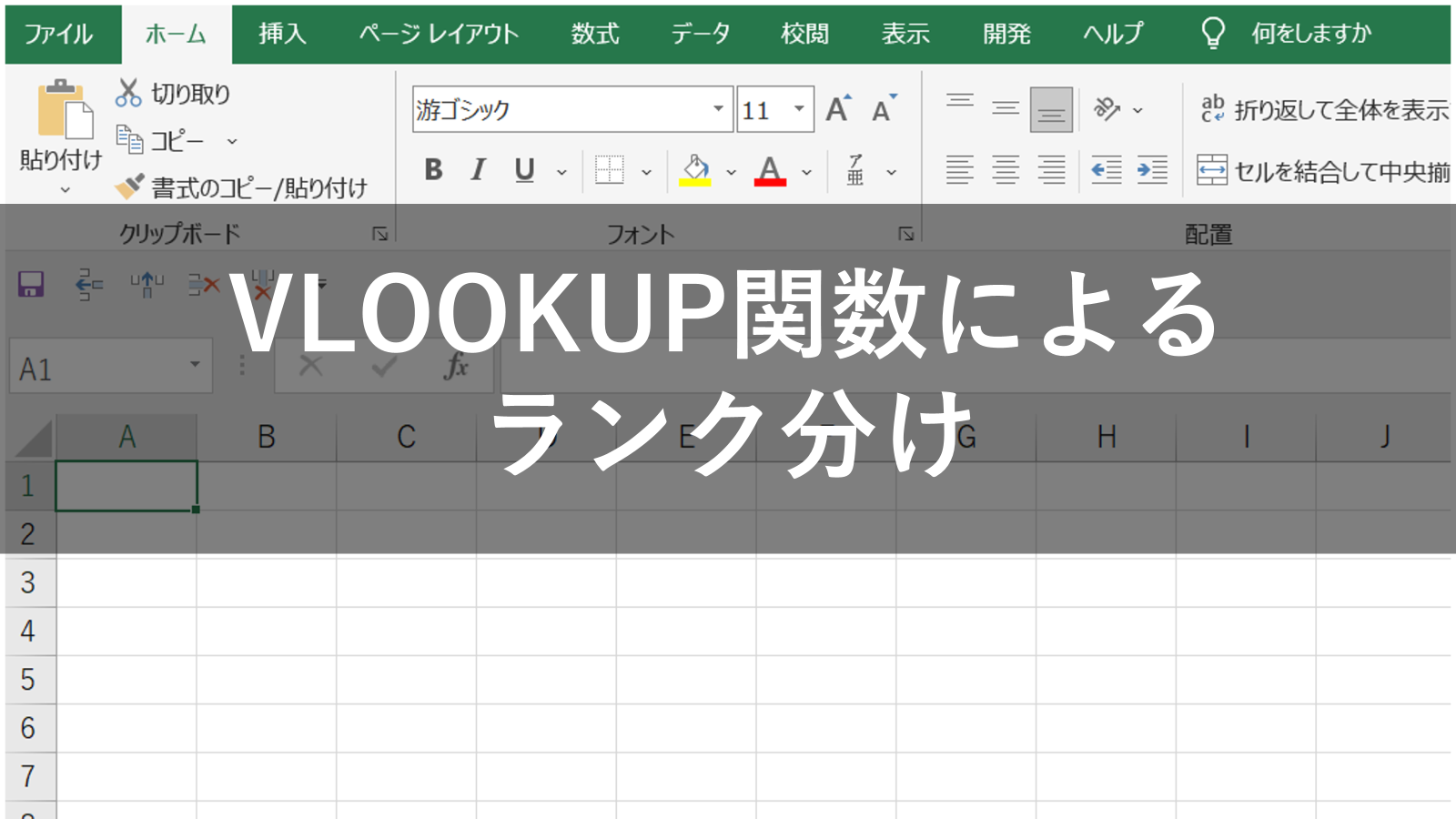The height and width of the screenshot is (819, 1456).
Task: Select column H header
Action: click(x=1106, y=438)
